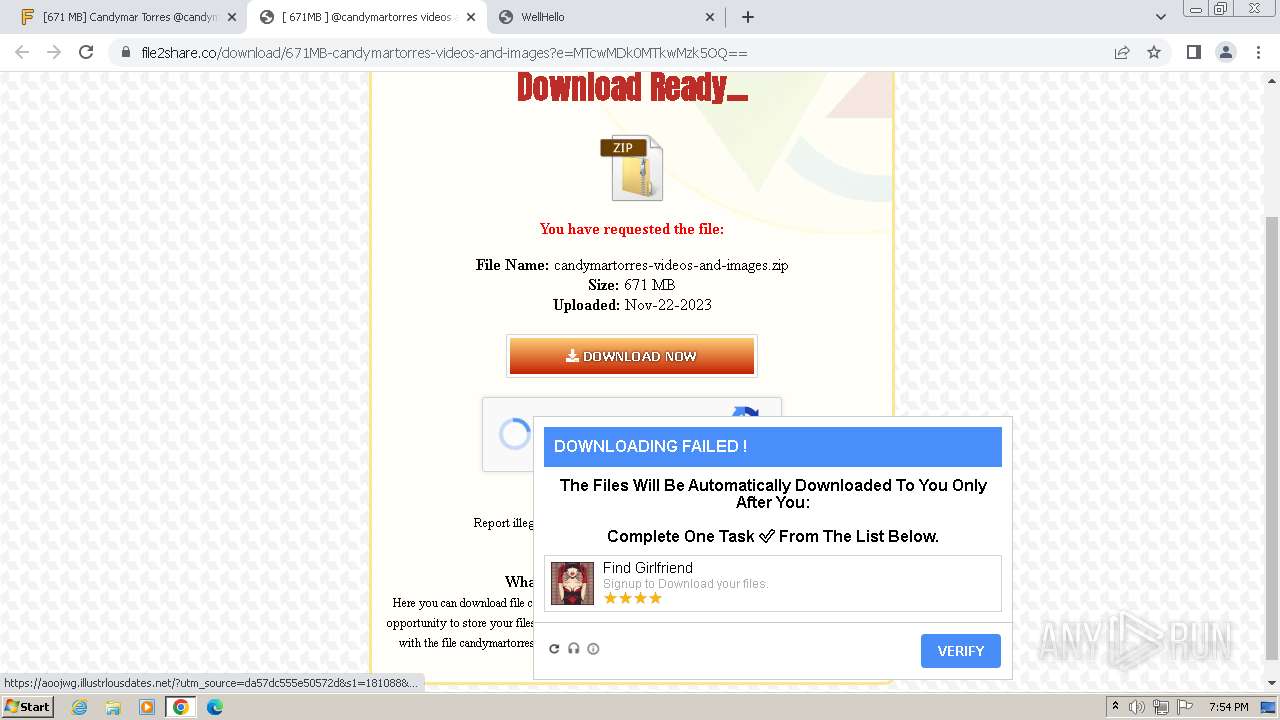Expand the tab search dropdown
1280x720 pixels.
[x=1160, y=17]
